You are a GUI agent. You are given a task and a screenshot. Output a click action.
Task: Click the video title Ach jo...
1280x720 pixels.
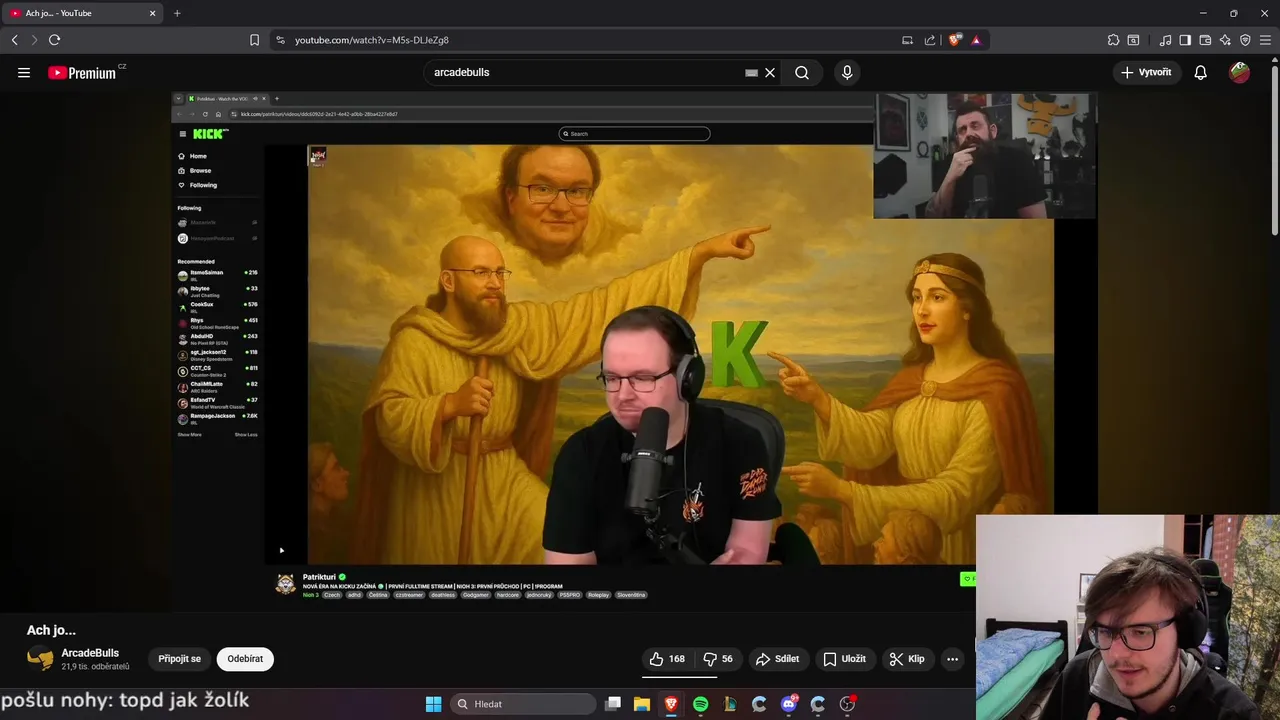coord(51,630)
